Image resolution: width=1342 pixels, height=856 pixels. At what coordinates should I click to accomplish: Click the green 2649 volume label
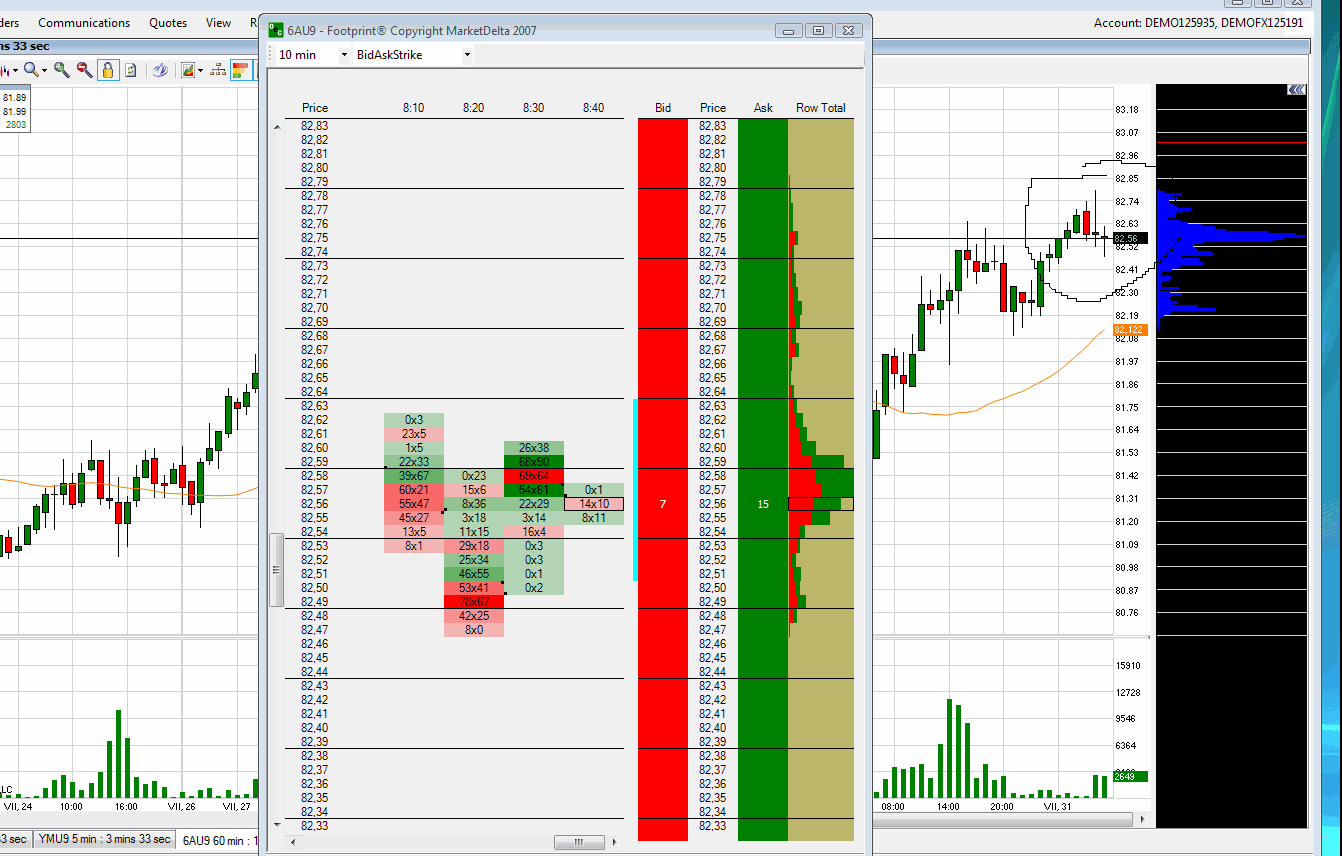coord(1129,776)
